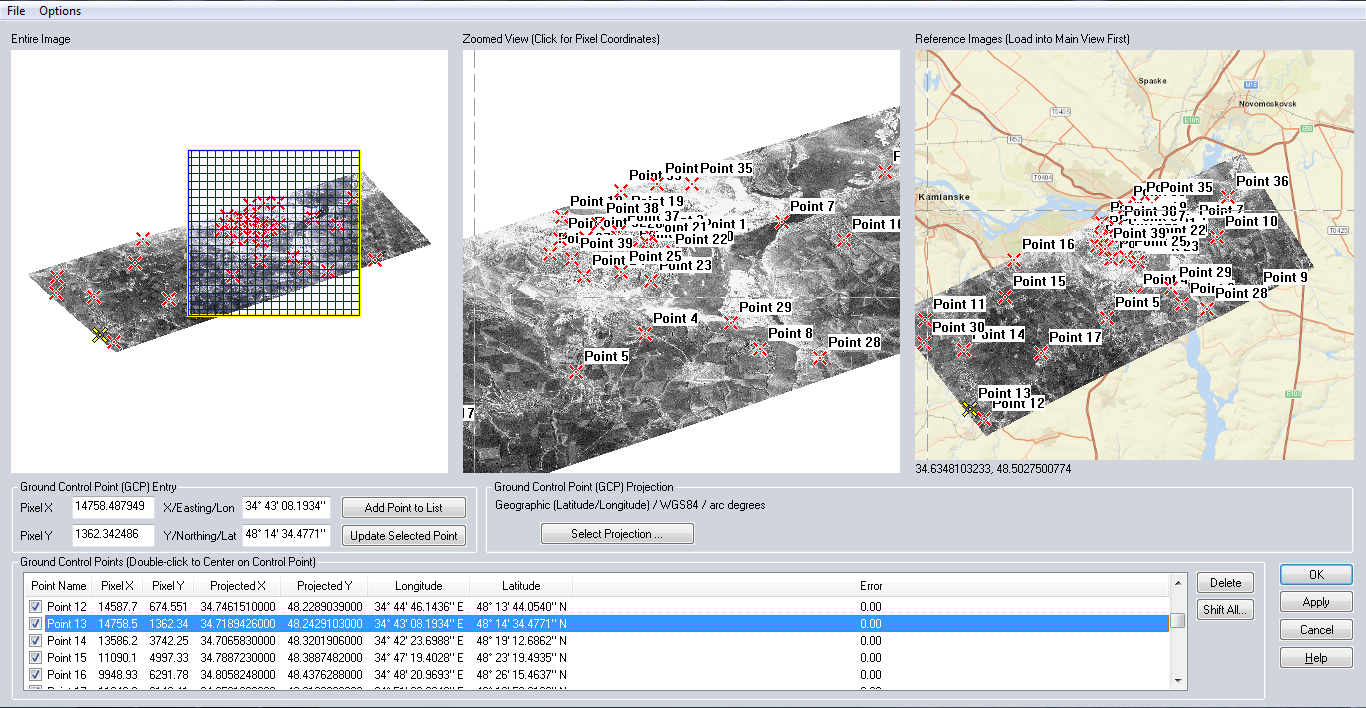Click the Y/Northing/Lat input field
Image resolution: width=1366 pixels, height=708 pixels.
click(286, 535)
